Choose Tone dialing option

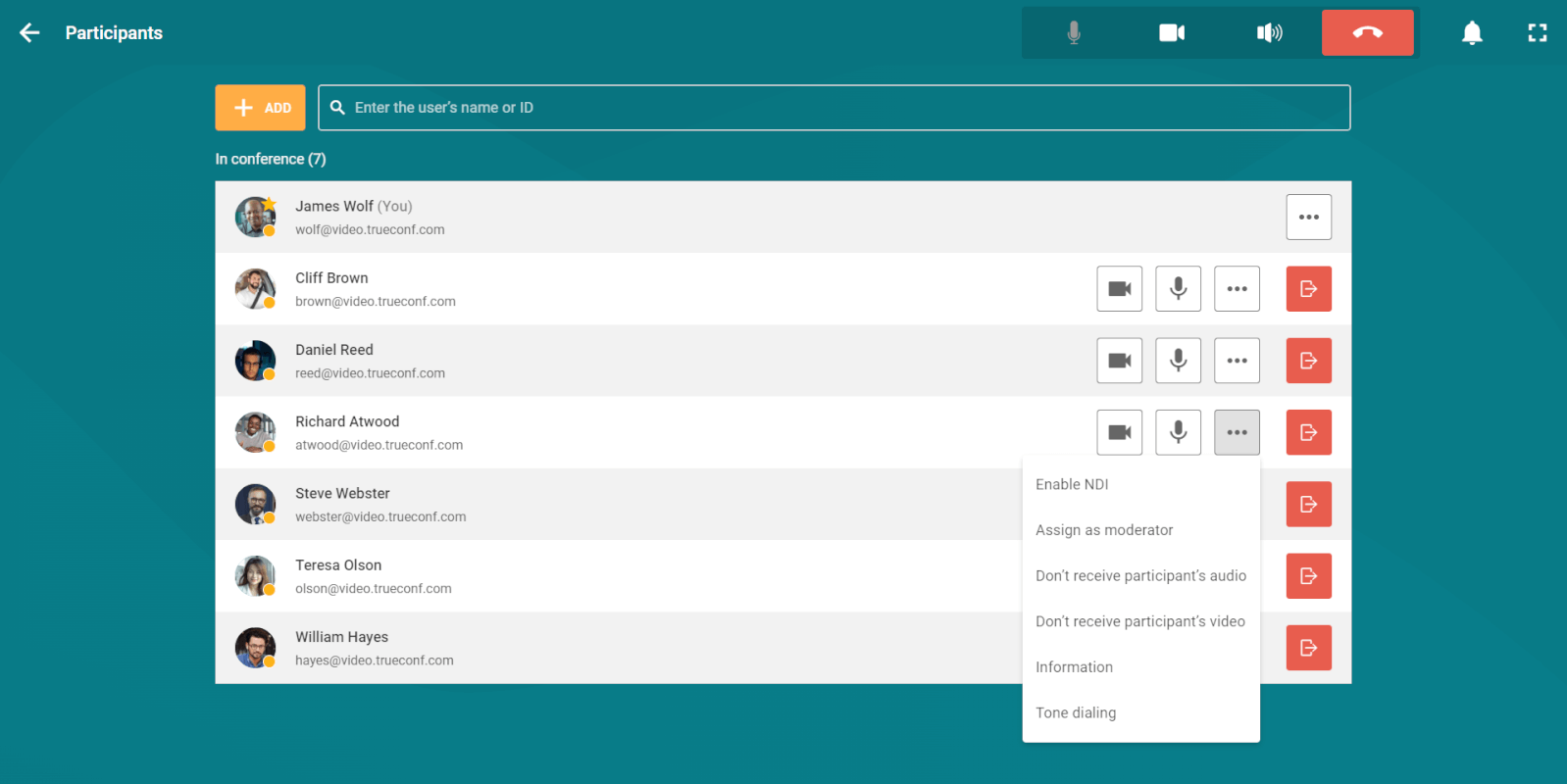(1140, 712)
